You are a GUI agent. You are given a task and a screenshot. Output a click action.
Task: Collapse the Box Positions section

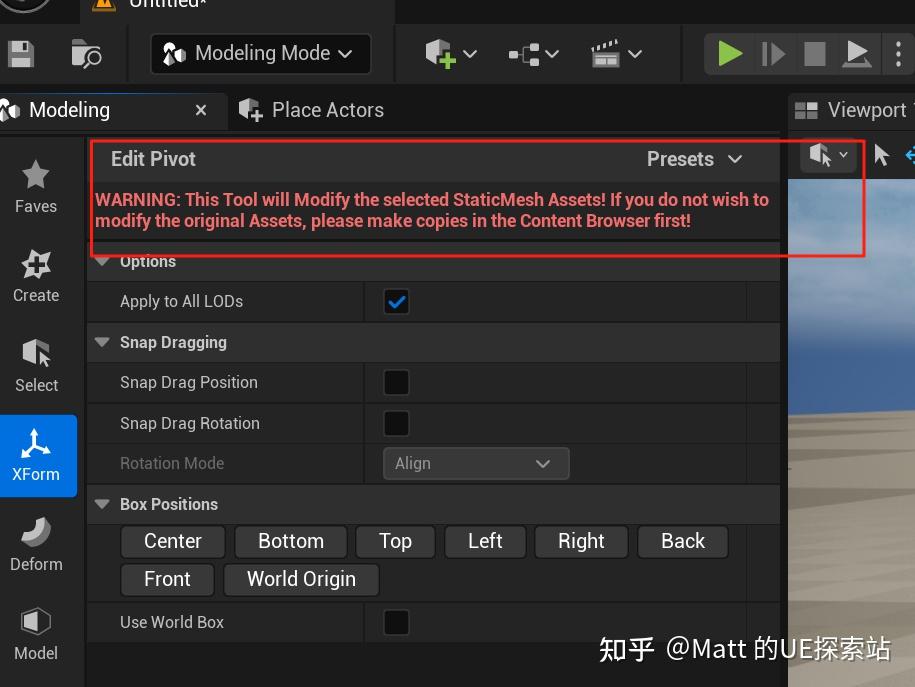point(102,504)
